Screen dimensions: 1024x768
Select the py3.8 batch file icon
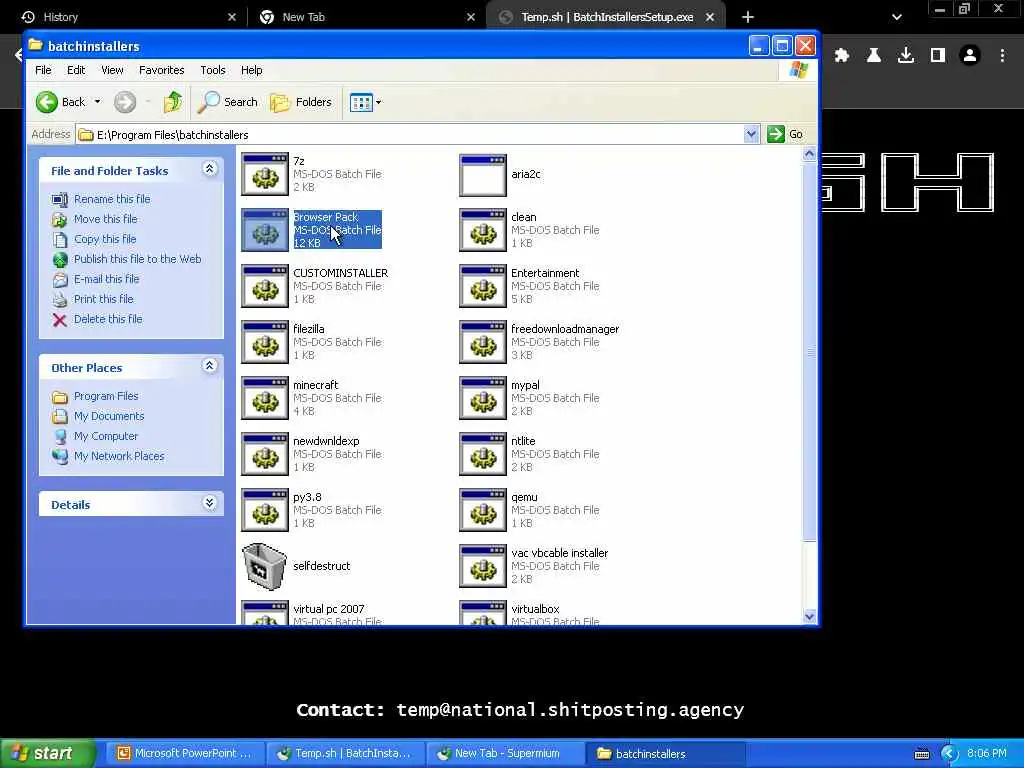[x=264, y=510]
